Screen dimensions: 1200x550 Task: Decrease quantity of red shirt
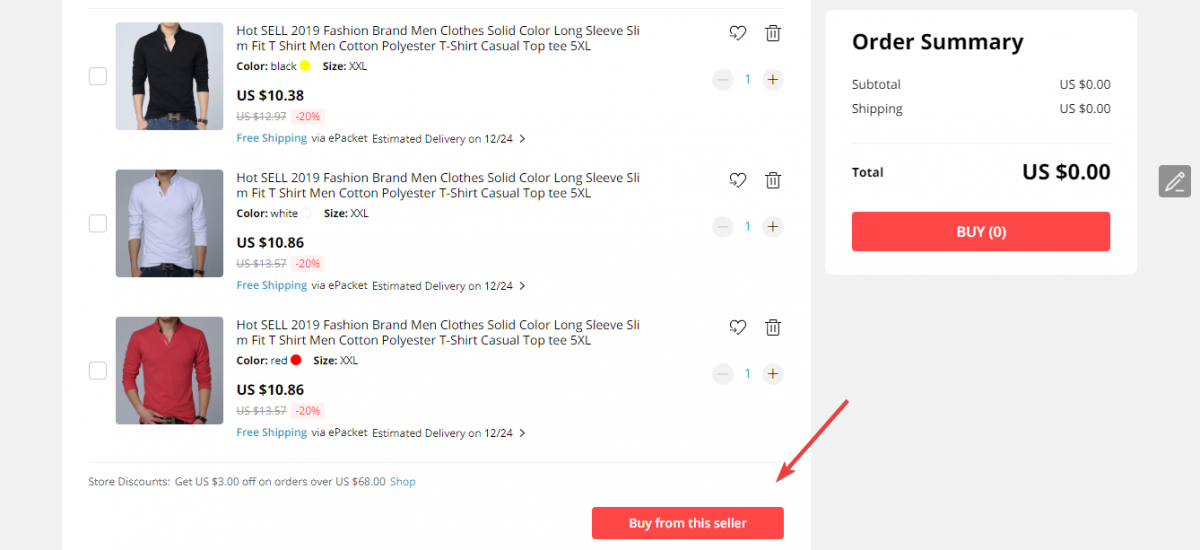point(723,374)
